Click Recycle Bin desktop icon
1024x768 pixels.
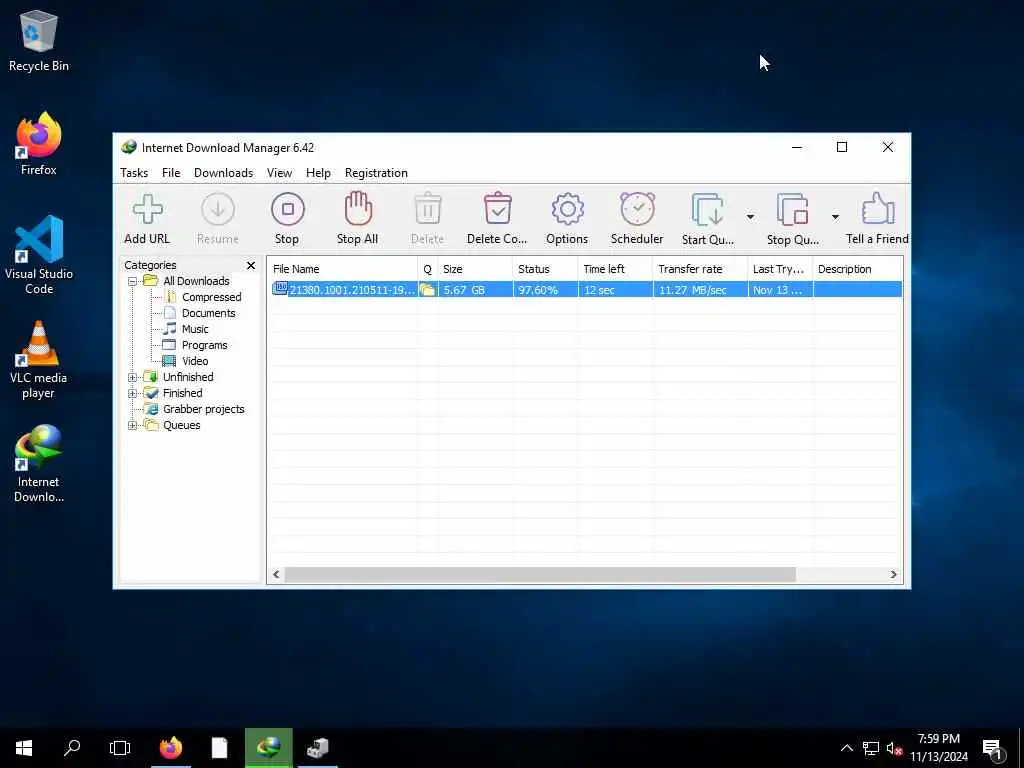click(39, 40)
